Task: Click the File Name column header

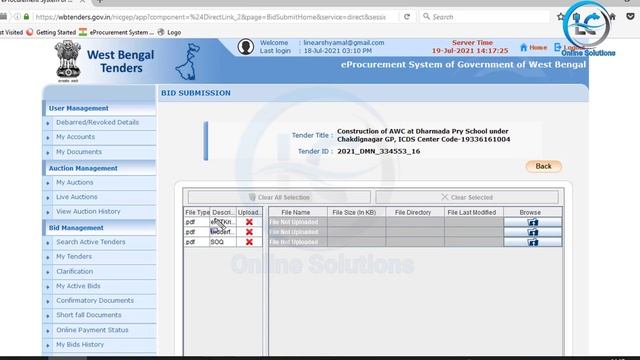Action: (298, 212)
